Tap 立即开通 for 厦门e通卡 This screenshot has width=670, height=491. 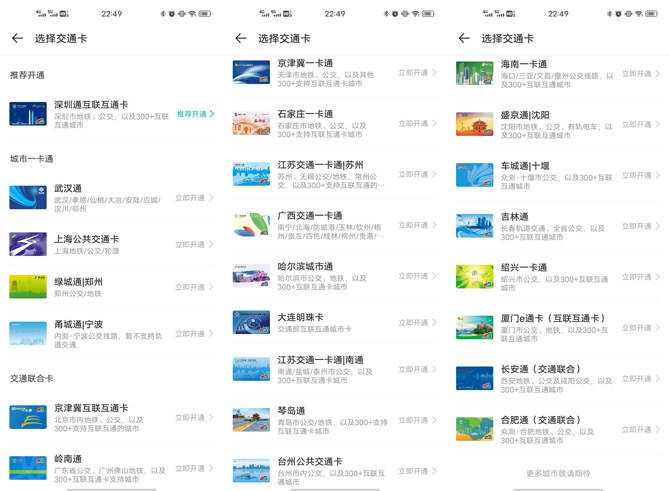(641, 328)
